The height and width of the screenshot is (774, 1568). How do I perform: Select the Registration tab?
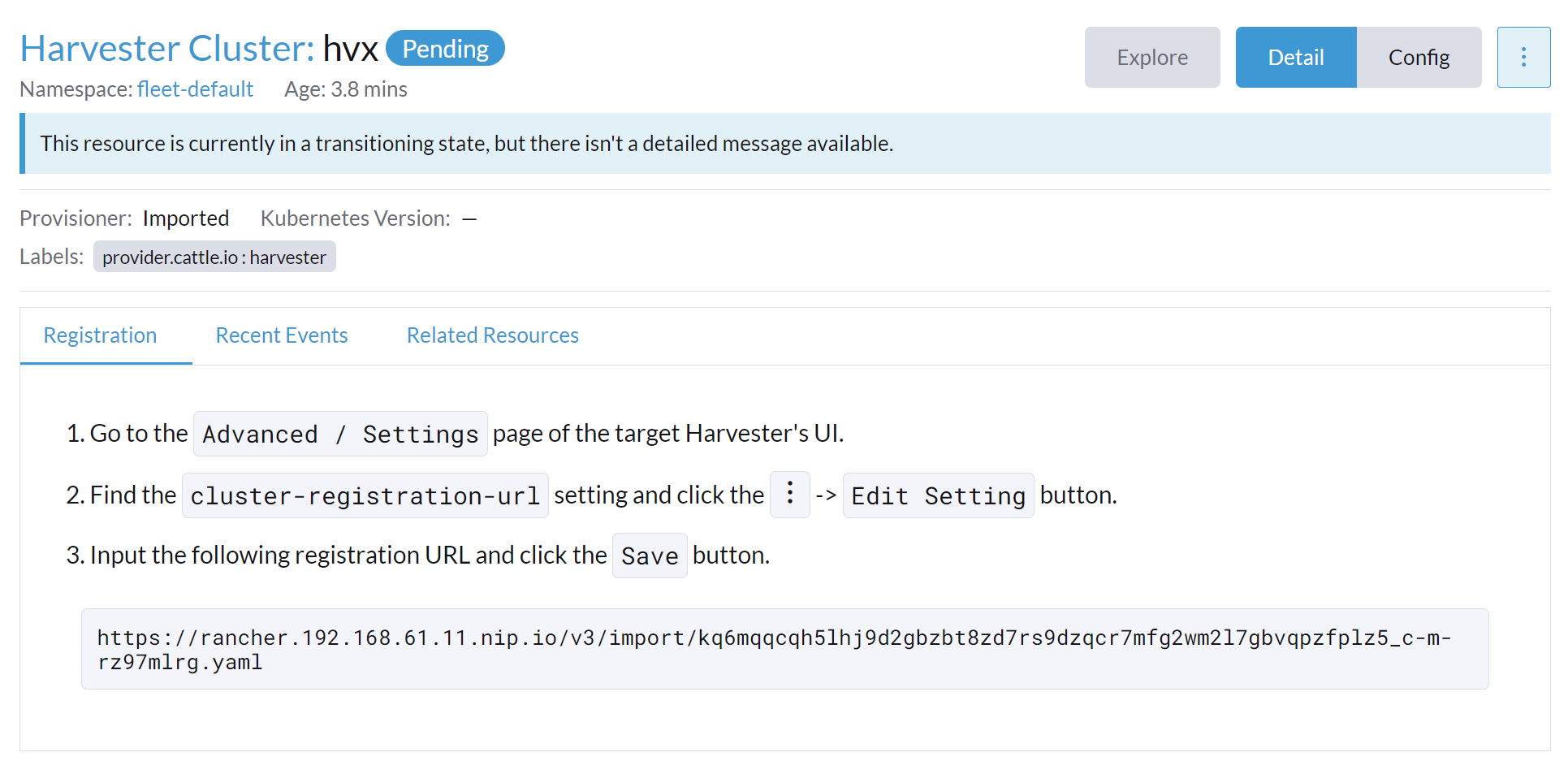coord(100,335)
